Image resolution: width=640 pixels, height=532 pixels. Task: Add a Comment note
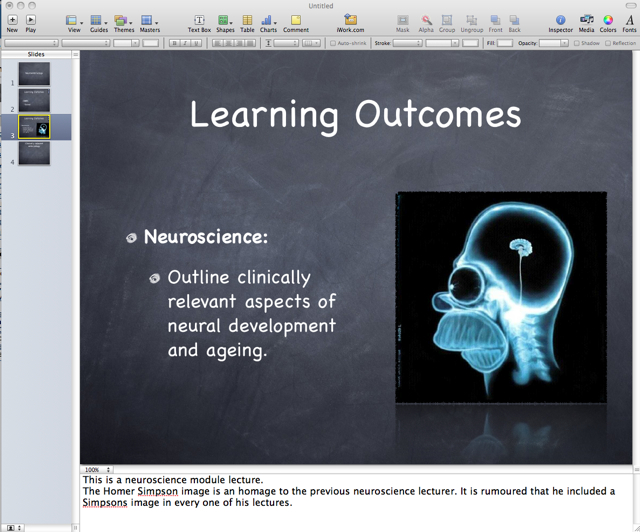[296, 23]
